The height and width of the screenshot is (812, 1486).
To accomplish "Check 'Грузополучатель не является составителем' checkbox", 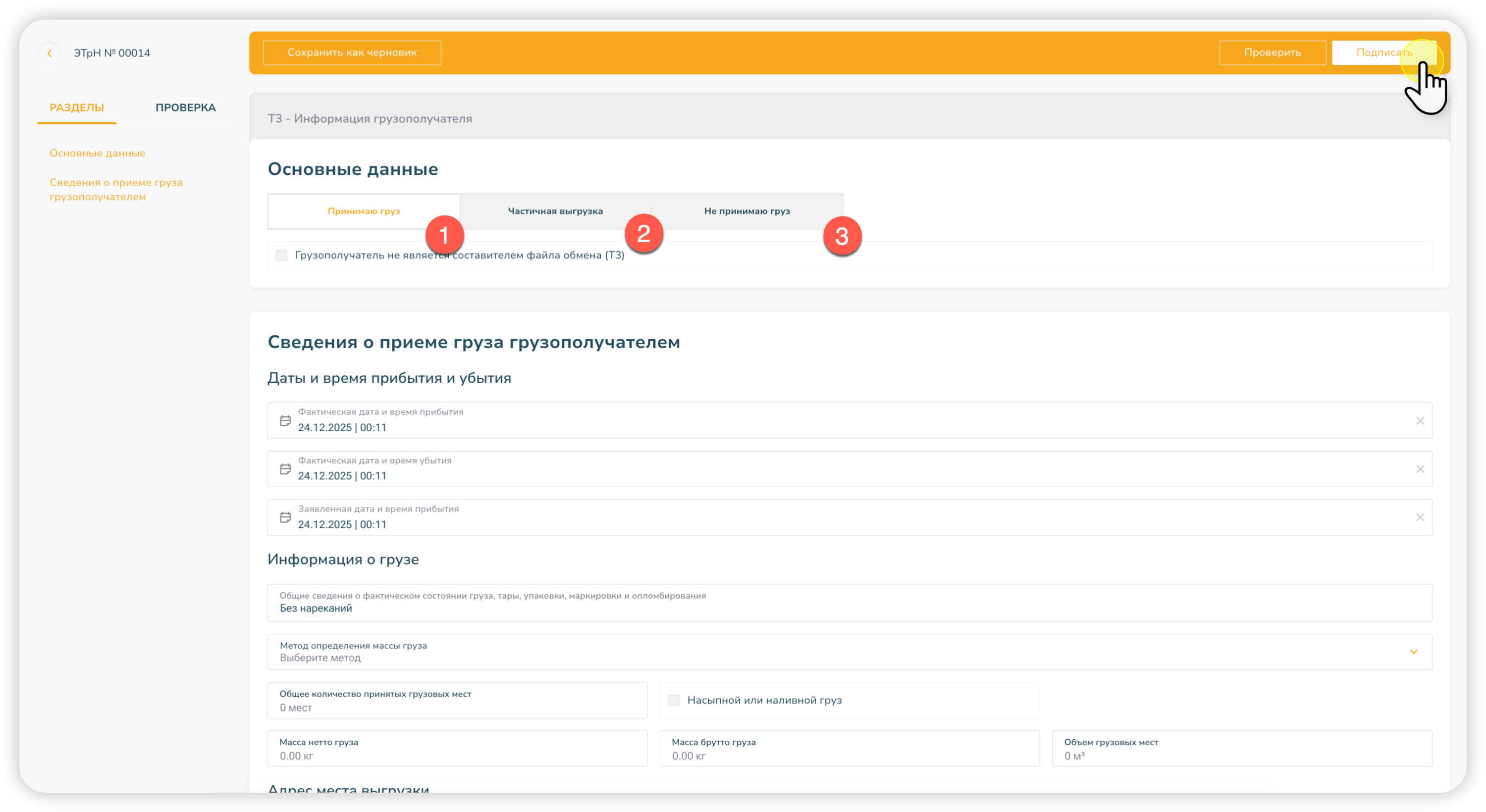I will point(281,255).
